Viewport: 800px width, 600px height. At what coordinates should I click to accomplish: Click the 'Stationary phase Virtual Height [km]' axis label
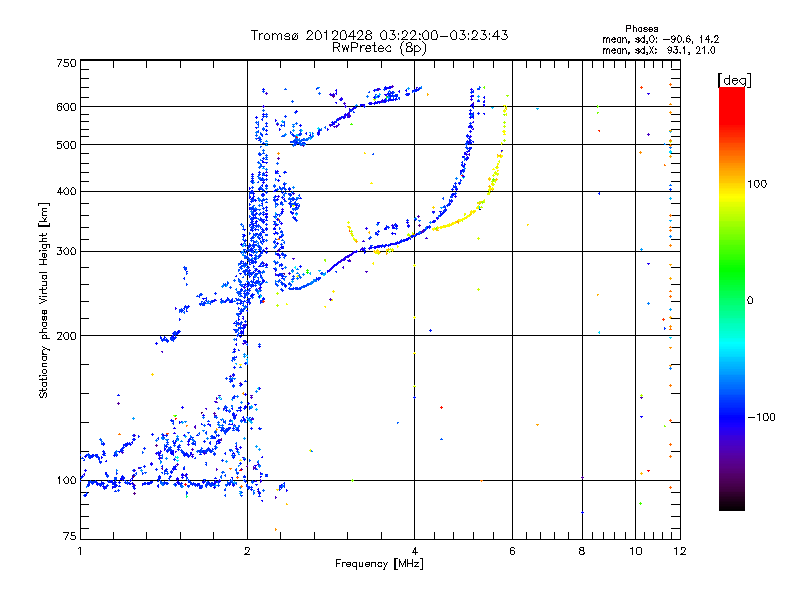point(43,300)
